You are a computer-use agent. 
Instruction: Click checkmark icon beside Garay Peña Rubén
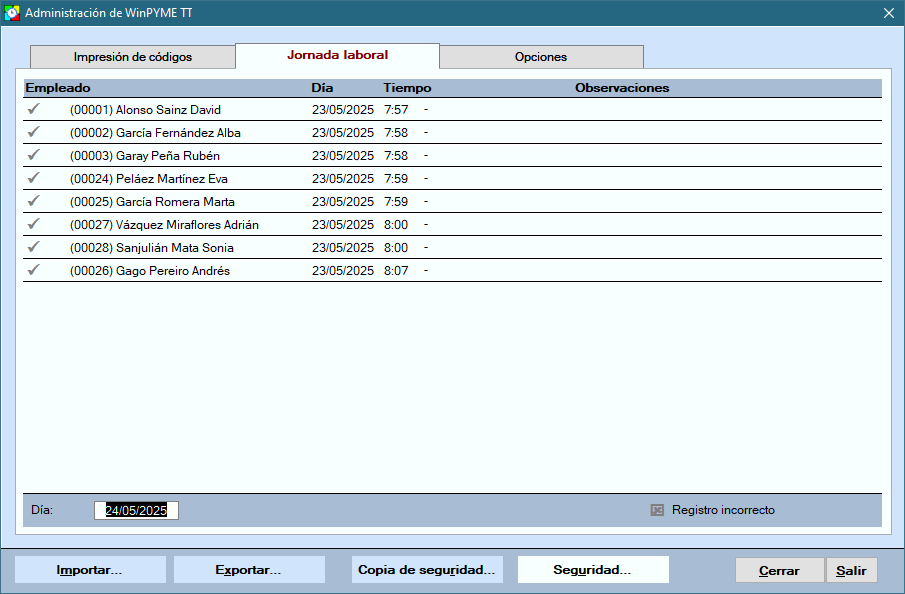(34, 155)
